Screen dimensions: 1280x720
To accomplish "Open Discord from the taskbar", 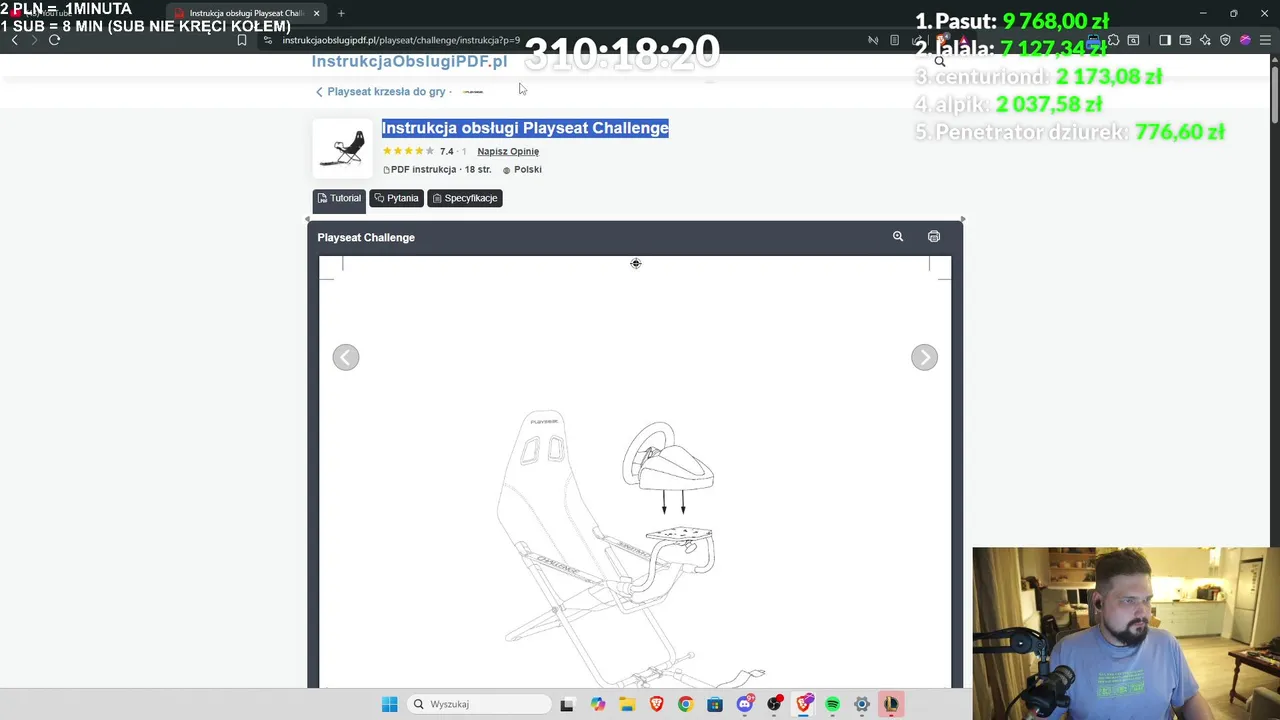I will click(745, 704).
